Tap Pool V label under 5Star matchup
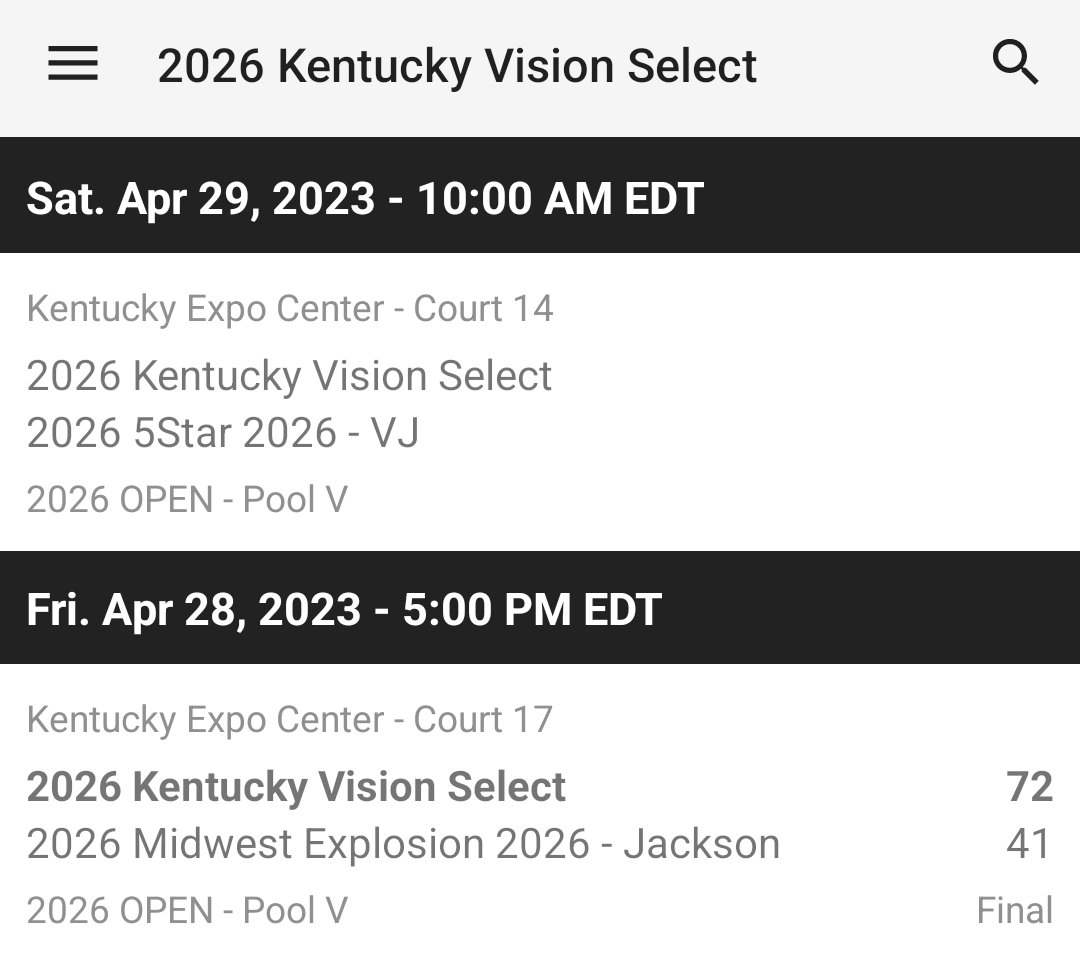1080x959 pixels. click(x=187, y=499)
